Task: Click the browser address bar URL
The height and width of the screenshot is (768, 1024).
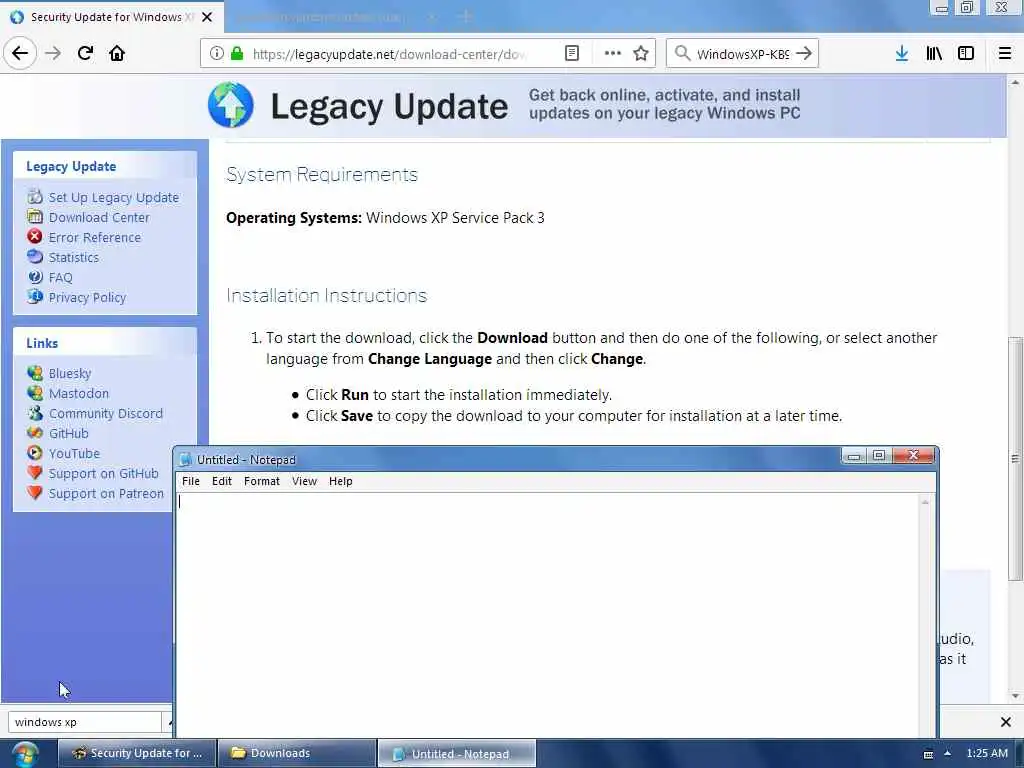Action: point(391,54)
